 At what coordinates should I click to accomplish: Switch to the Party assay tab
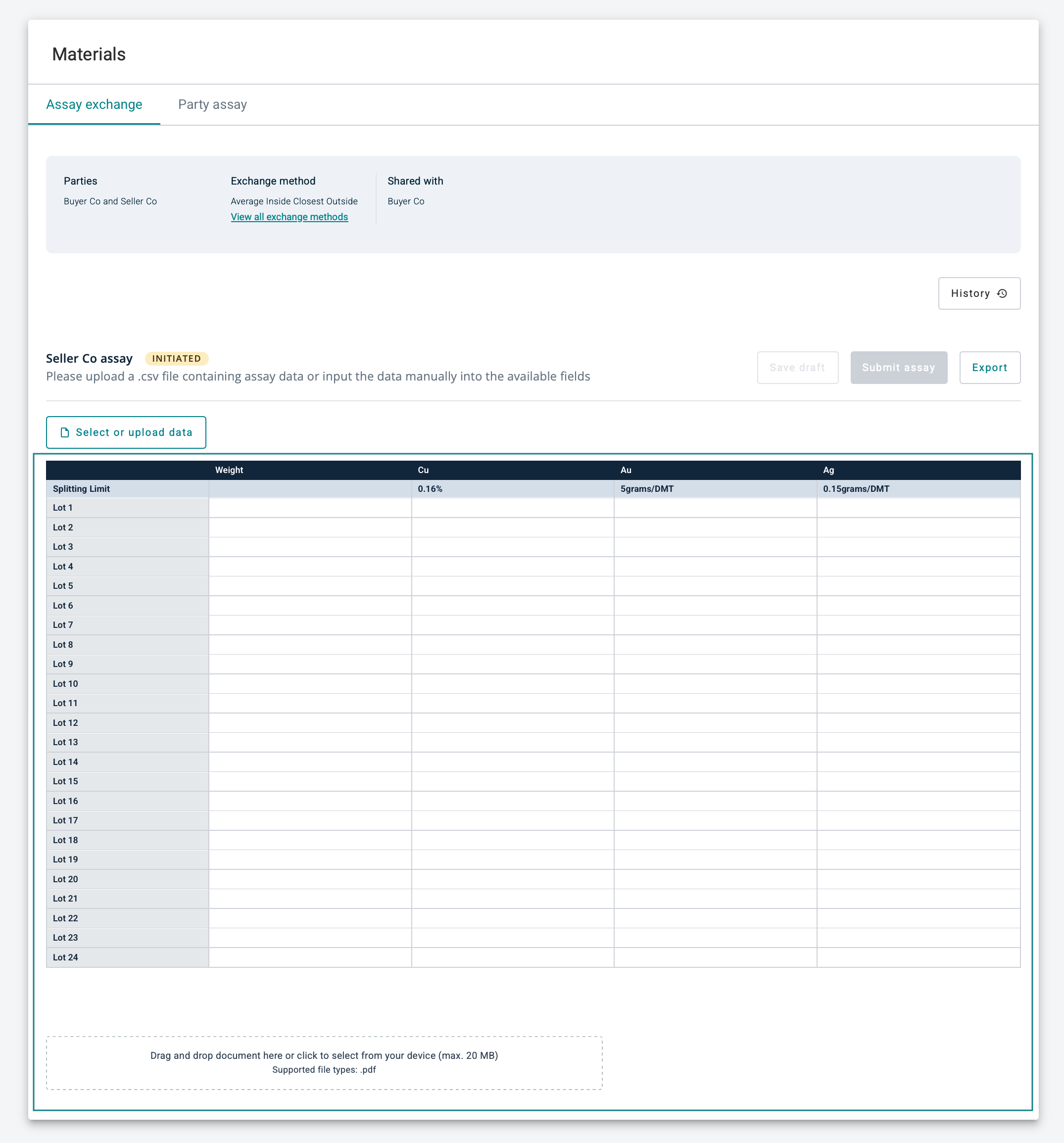click(212, 104)
